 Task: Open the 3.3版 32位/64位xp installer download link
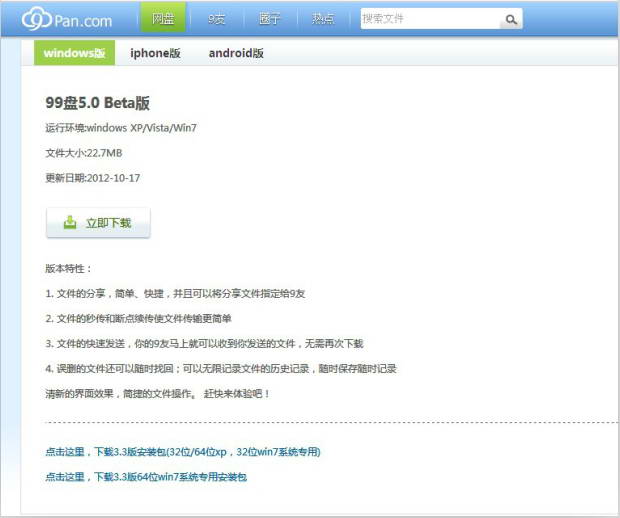(x=183, y=452)
